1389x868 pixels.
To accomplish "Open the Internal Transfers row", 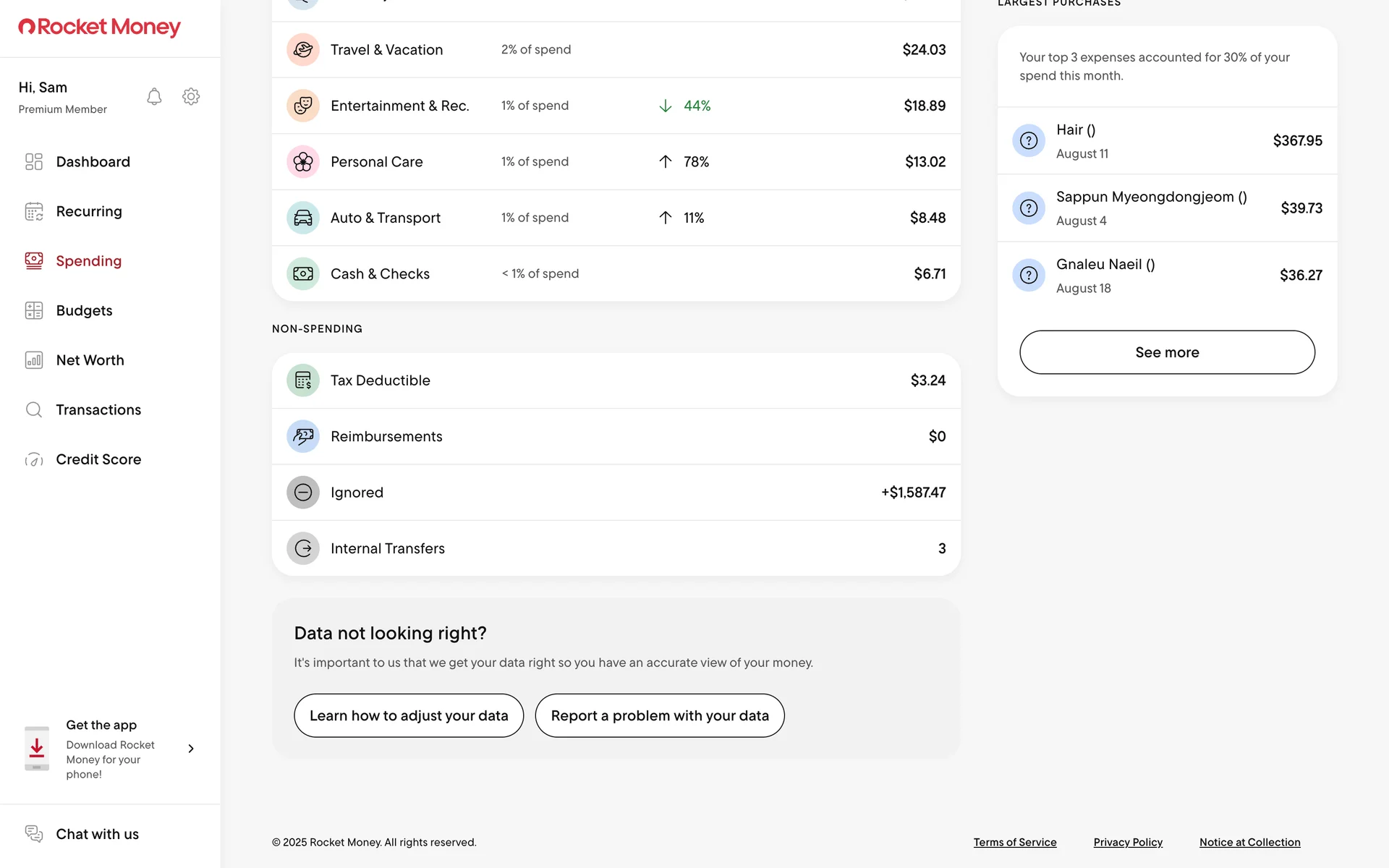I will (x=616, y=548).
